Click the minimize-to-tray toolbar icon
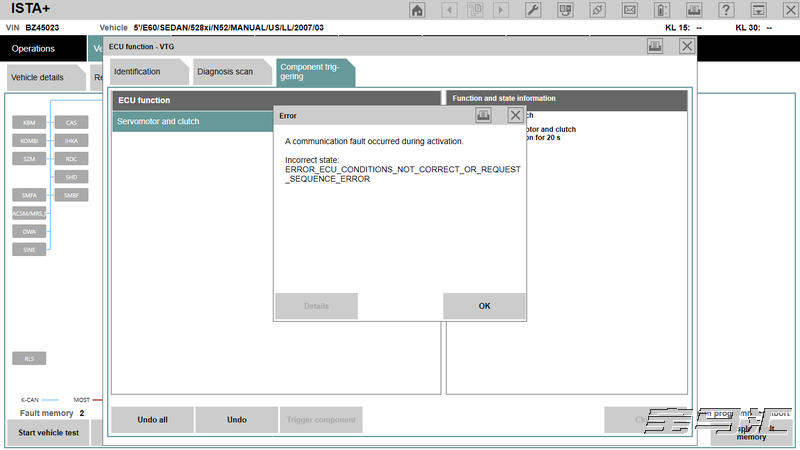 pos(758,10)
